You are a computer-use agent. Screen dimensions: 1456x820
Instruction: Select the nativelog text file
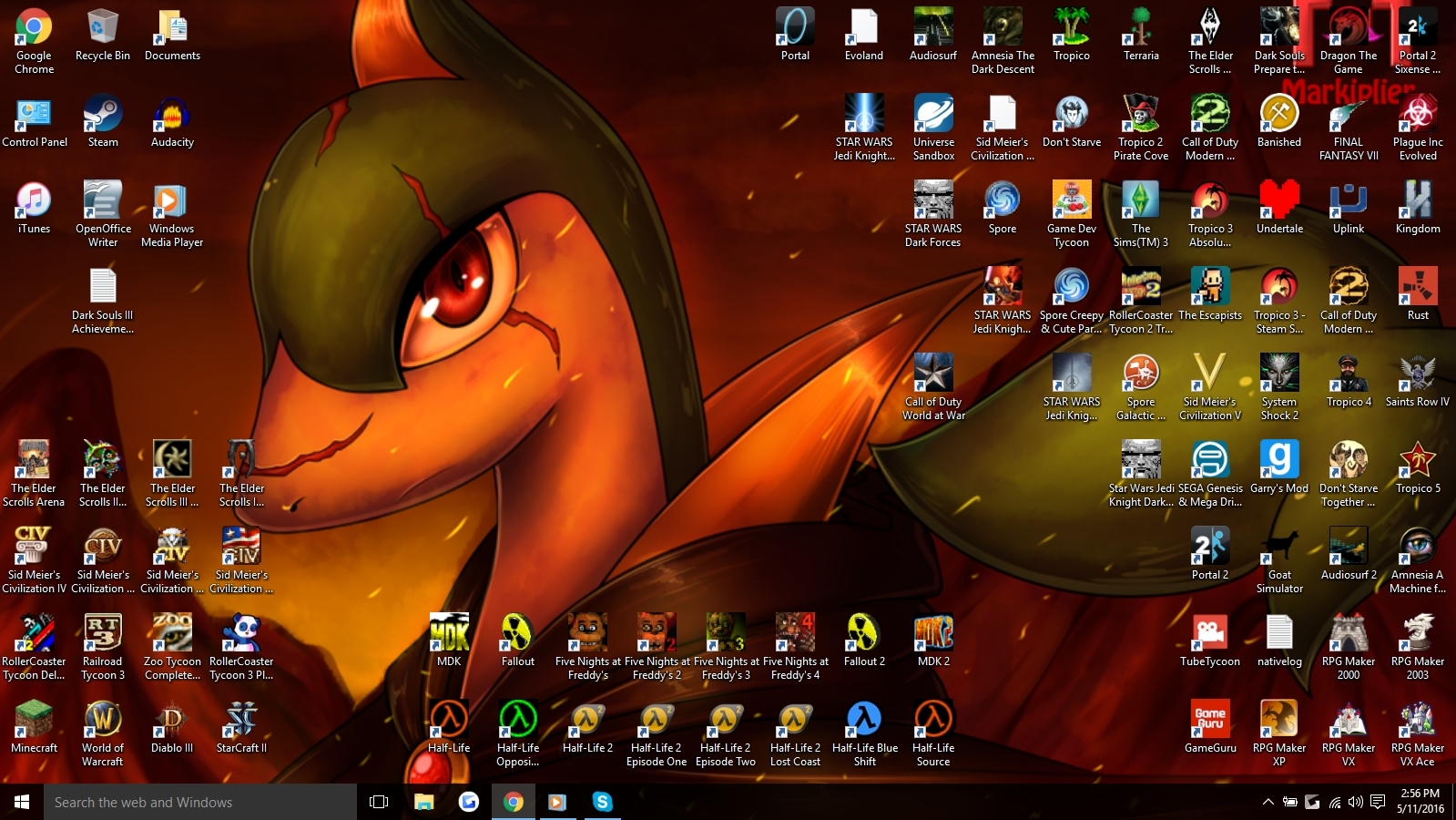tap(1279, 641)
